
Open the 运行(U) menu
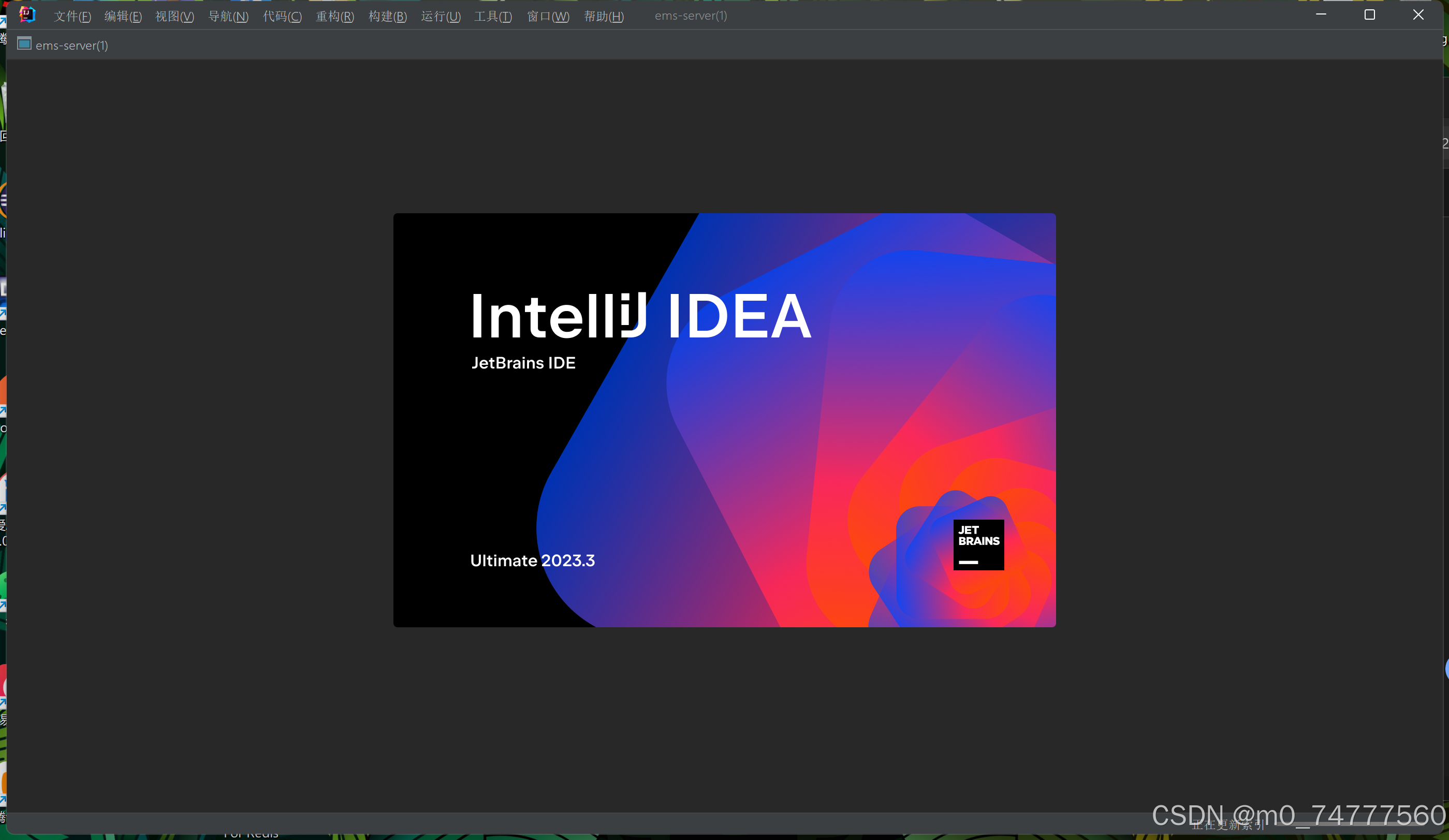coord(441,16)
